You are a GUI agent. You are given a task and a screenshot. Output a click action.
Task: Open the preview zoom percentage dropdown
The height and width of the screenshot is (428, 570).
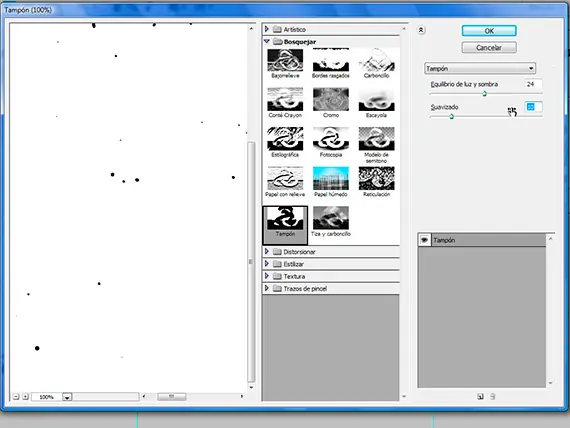click(67, 397)
